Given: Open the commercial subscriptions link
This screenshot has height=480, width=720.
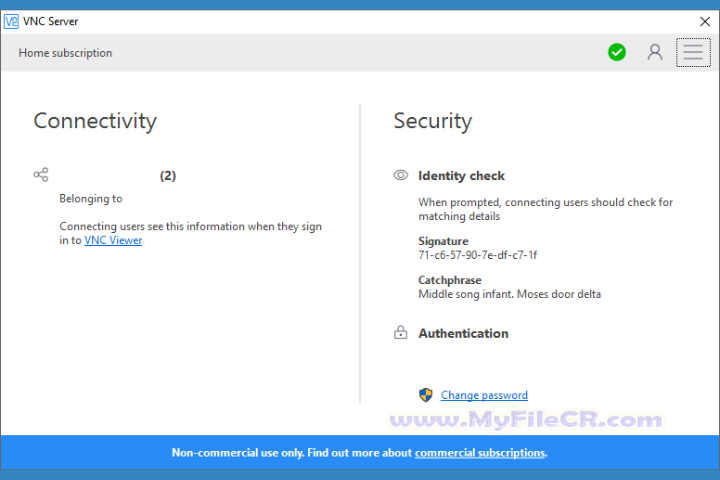Looking at the screenshot, I should [x=480, y=453].
